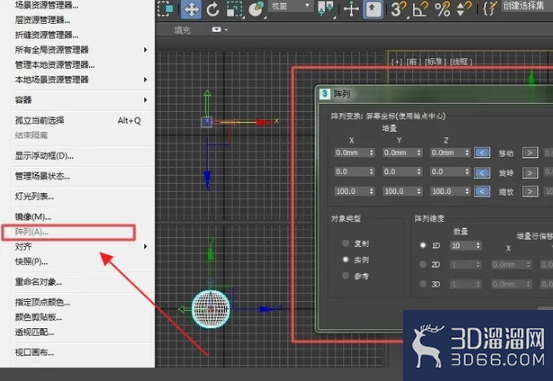The image size is (553, 381).
Task: Open 快照(P) menu item
Action: (31, 261)
